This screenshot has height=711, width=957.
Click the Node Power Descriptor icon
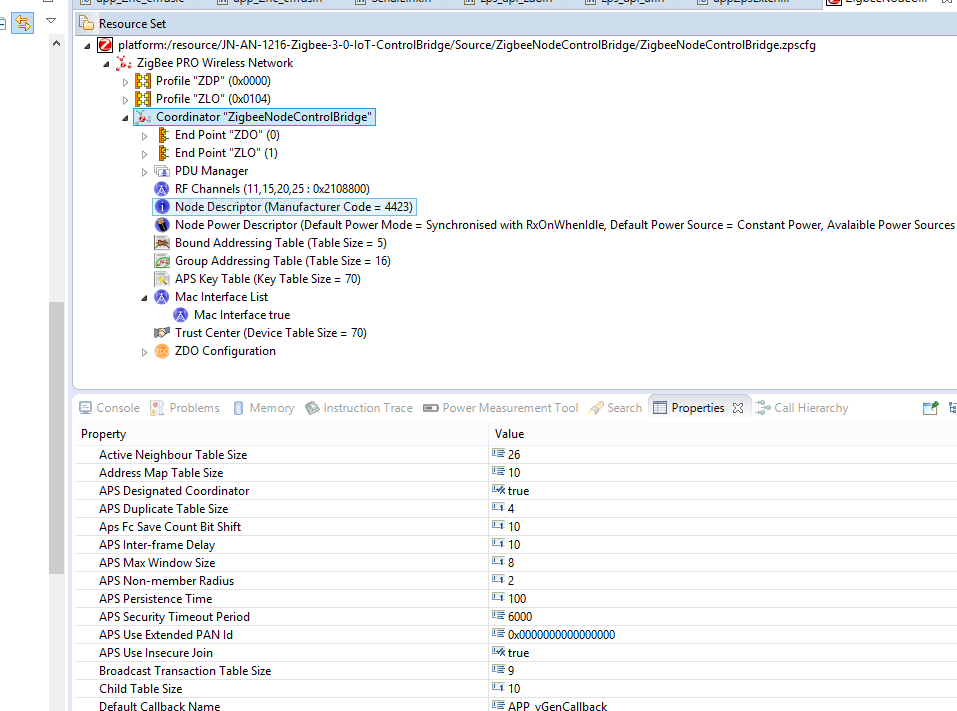(162, 225)
